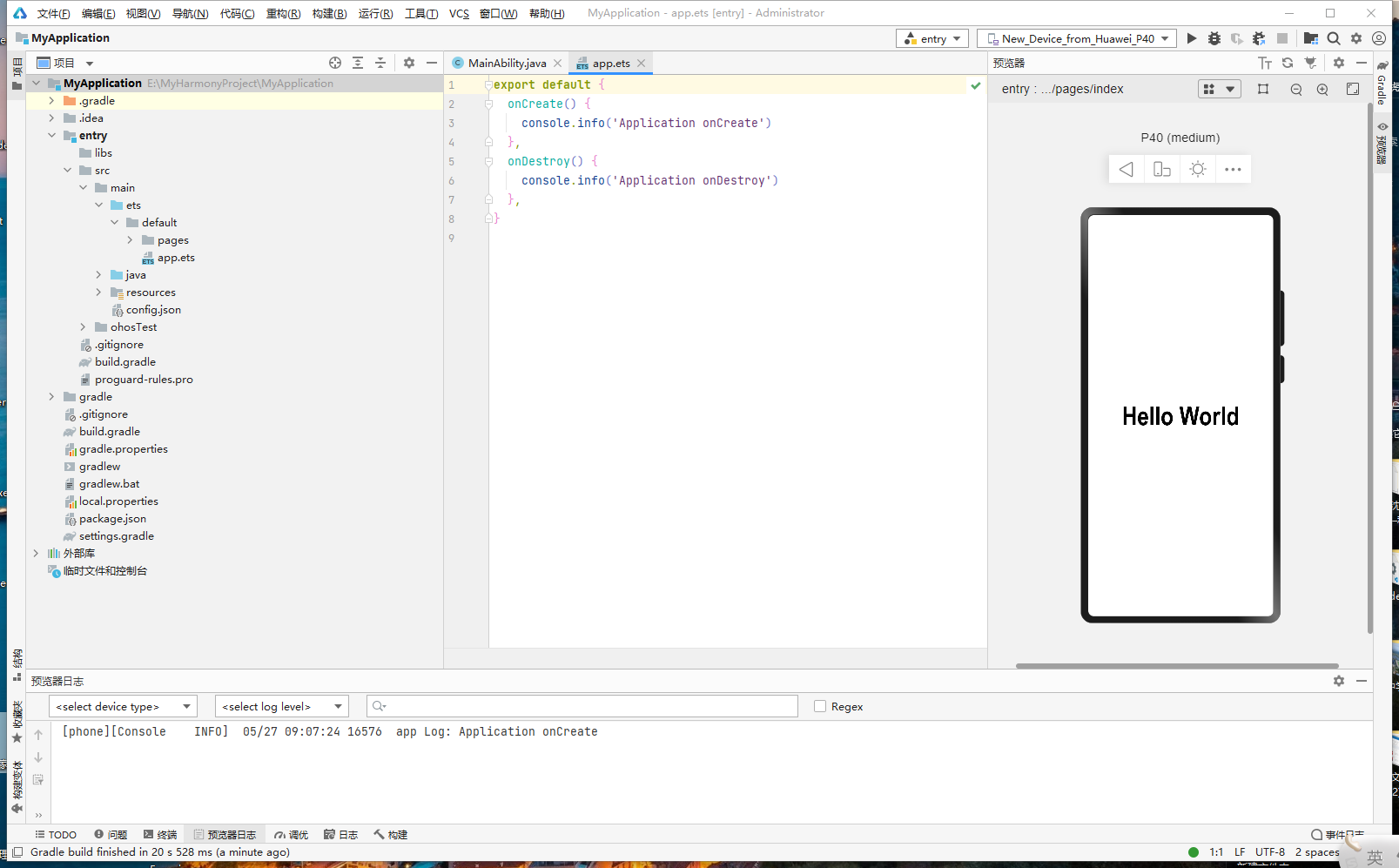This screenshot has width=1399, height=868.
Task: Hide the project panel with minus icon
Action: point(432,63)
